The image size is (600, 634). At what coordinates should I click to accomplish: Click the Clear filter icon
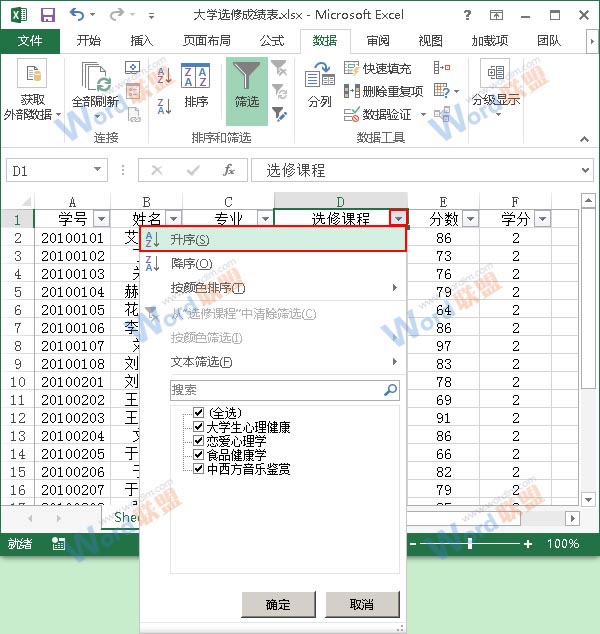[x=279, y=68]
